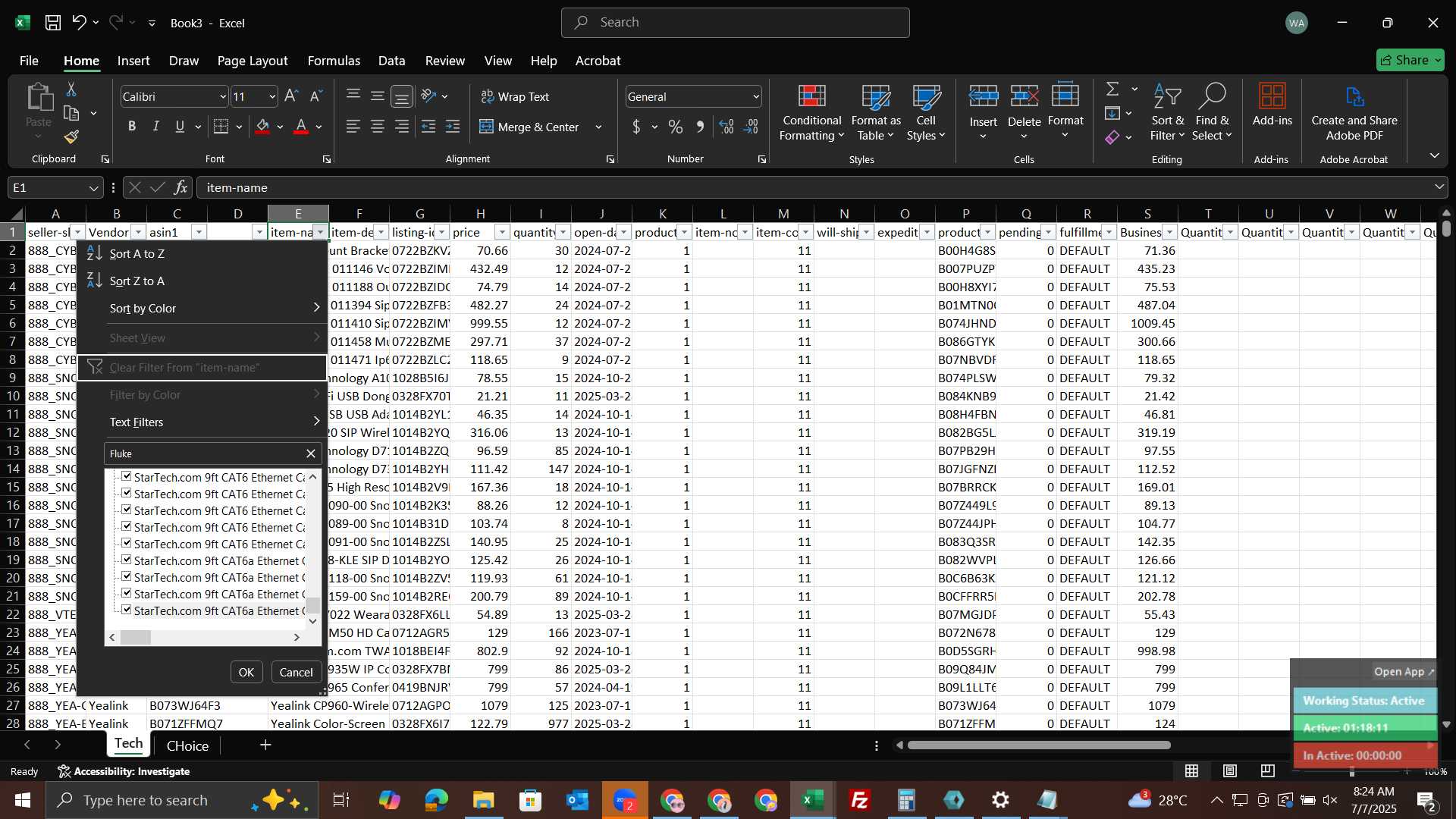Toggle Underline formatting
1456x819 pixels.
tap(180, 127)
